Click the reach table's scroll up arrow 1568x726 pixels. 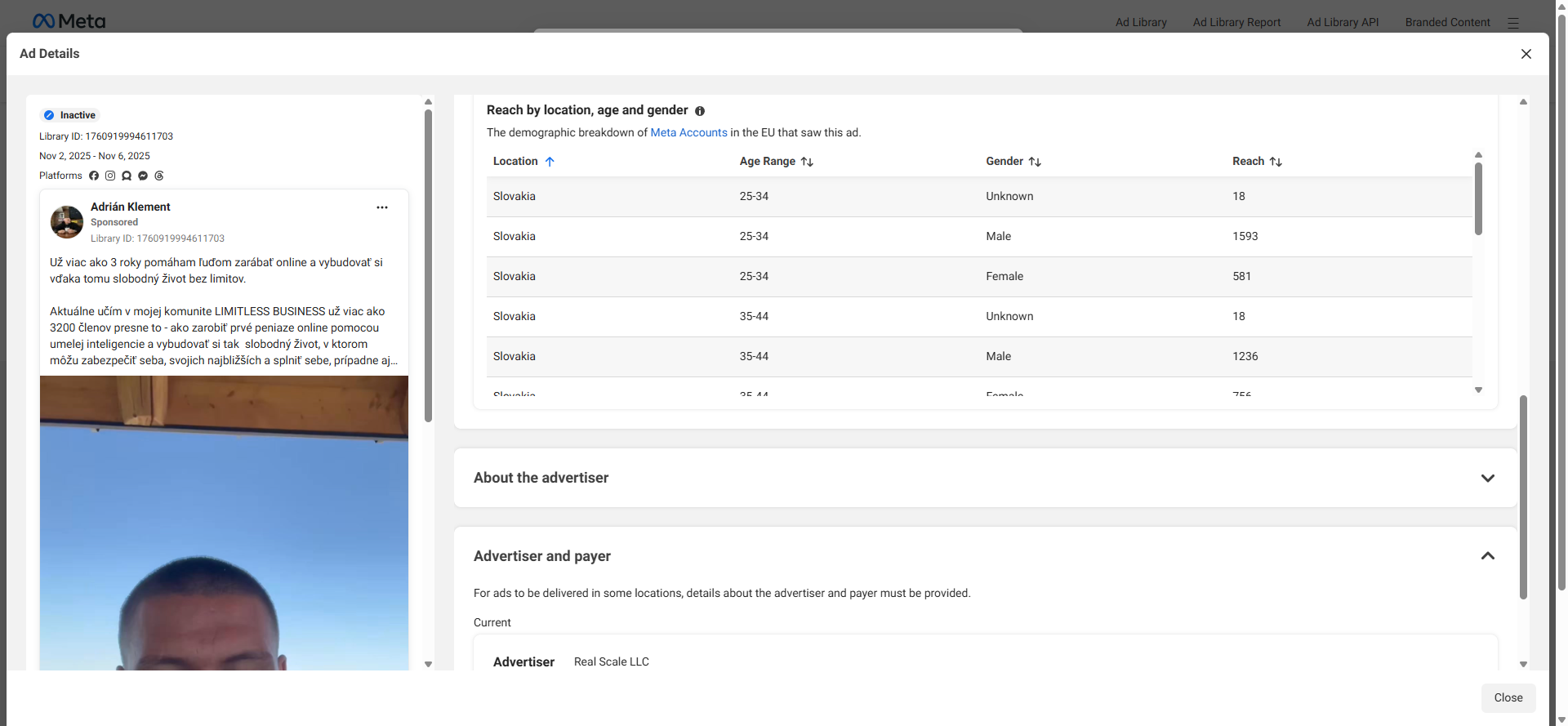click(1478, 154)
